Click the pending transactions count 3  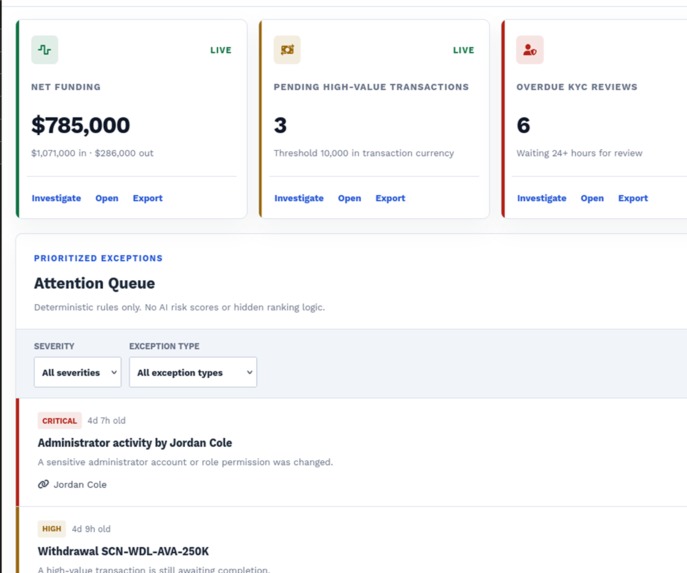(280, 125)
